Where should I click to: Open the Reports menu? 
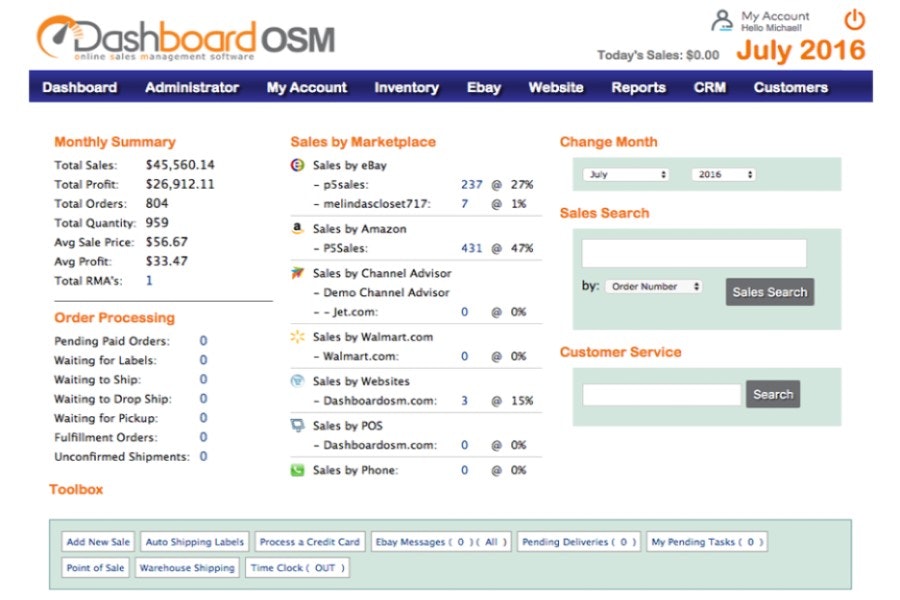638,87
